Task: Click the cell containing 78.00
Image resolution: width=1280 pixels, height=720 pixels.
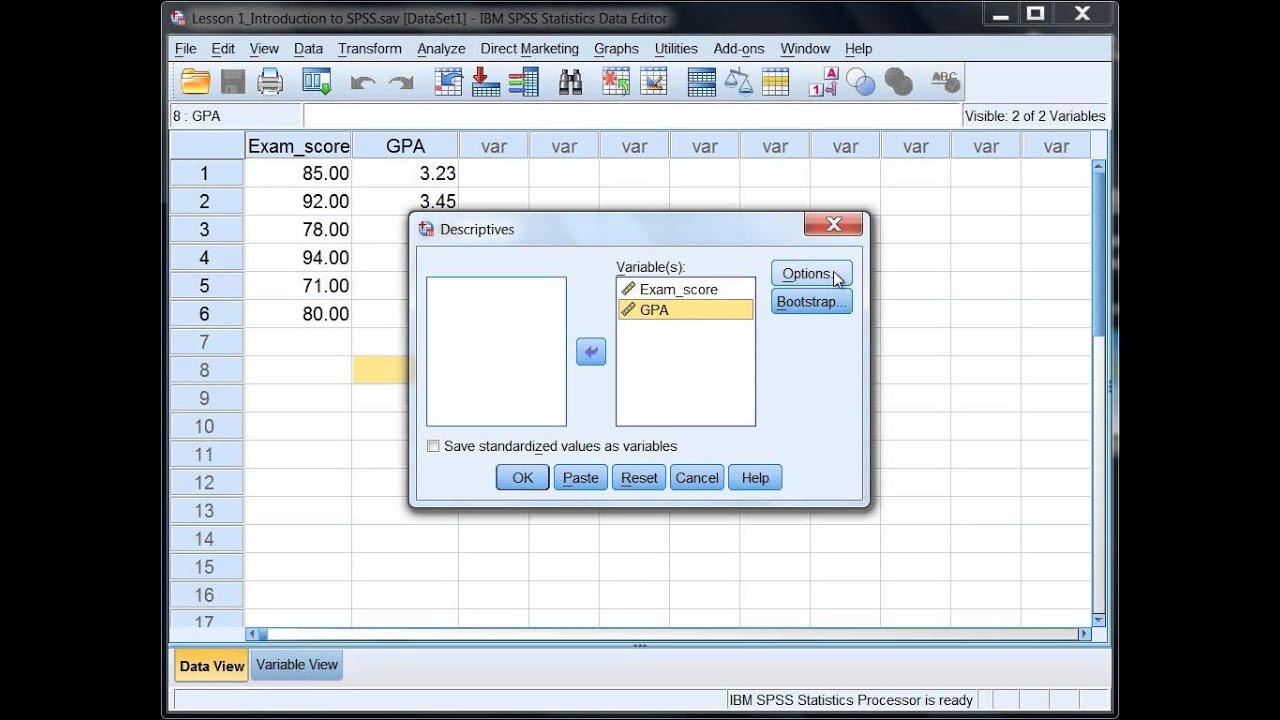Action: click(x=298, y=229)
